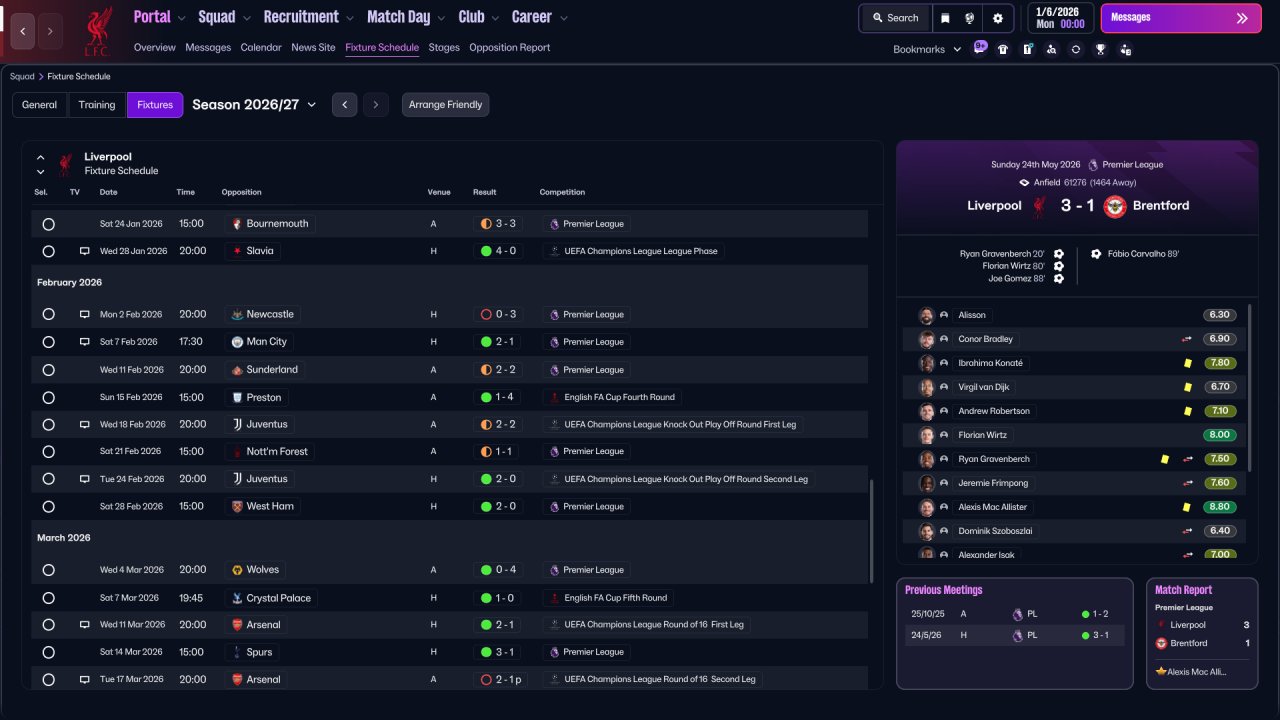The height and width of the screenshot is (720, 1280).
Task: Click Alisson's player portrait
Action: [927, 315]
